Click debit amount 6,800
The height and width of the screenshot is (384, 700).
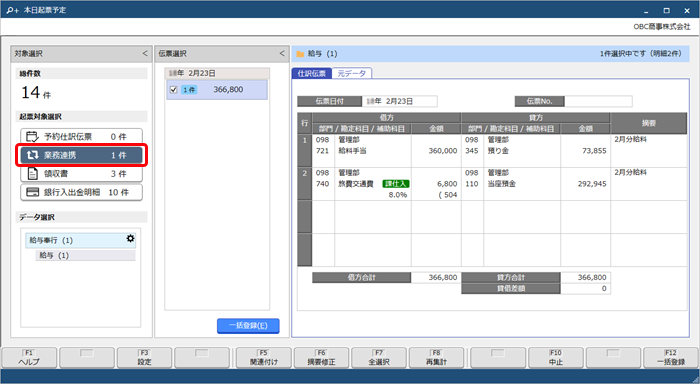pos(447,184)
